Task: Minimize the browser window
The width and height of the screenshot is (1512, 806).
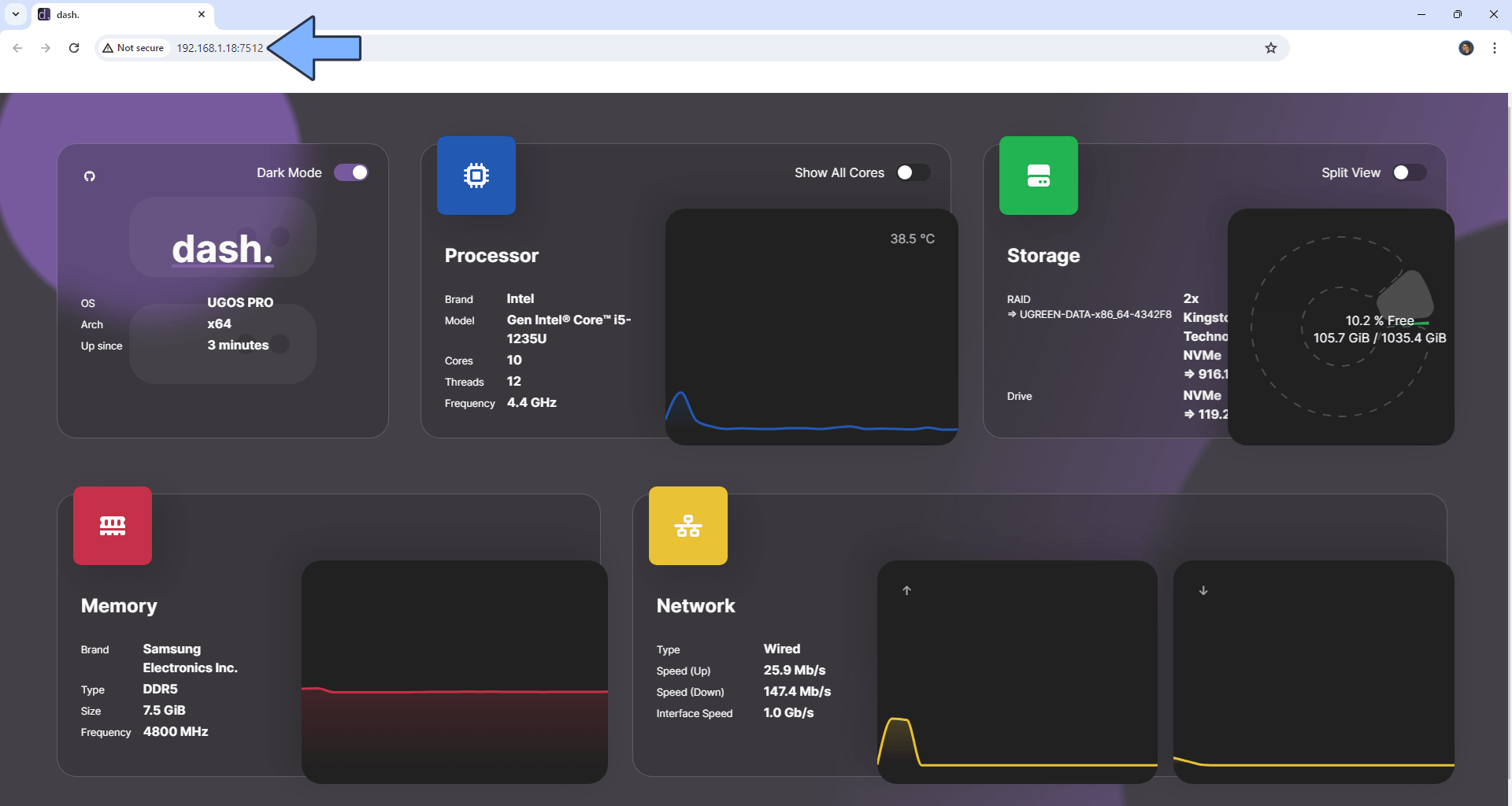Action: (x=1421, y=14)
